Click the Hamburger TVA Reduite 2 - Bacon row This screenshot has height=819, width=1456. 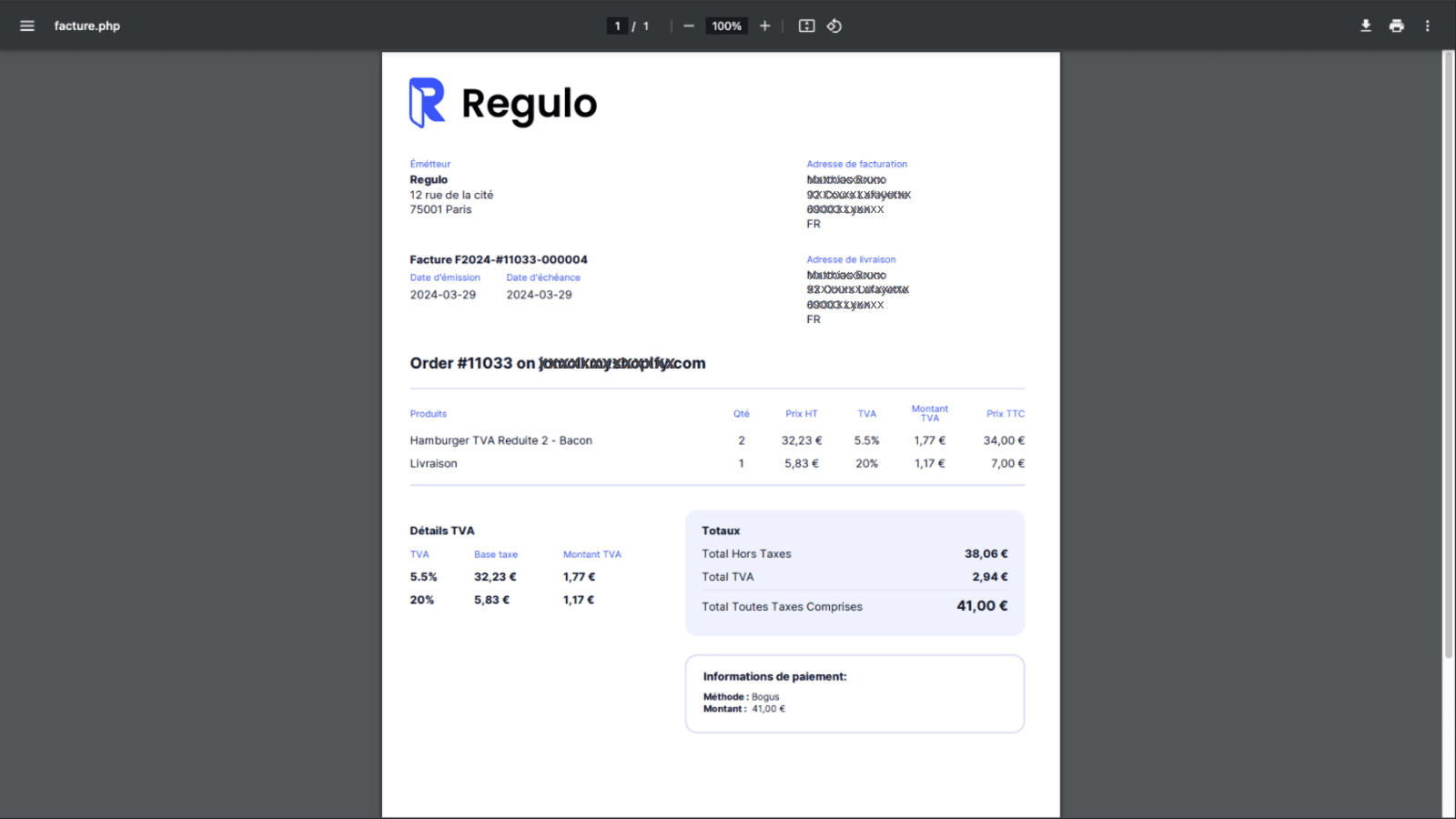click(x=500, y=440)
